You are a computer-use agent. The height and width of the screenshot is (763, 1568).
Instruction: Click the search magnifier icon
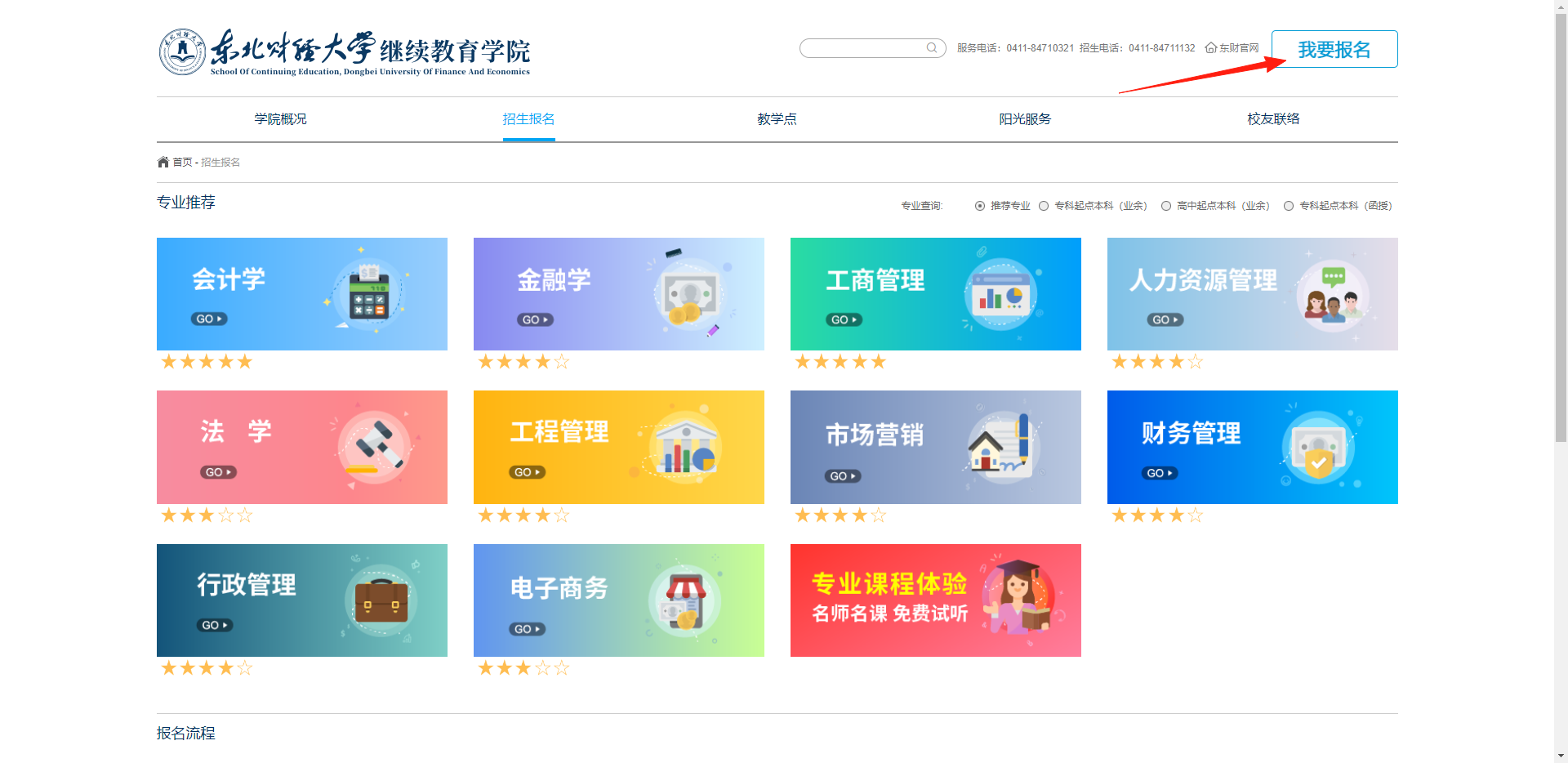coord(931,48)
